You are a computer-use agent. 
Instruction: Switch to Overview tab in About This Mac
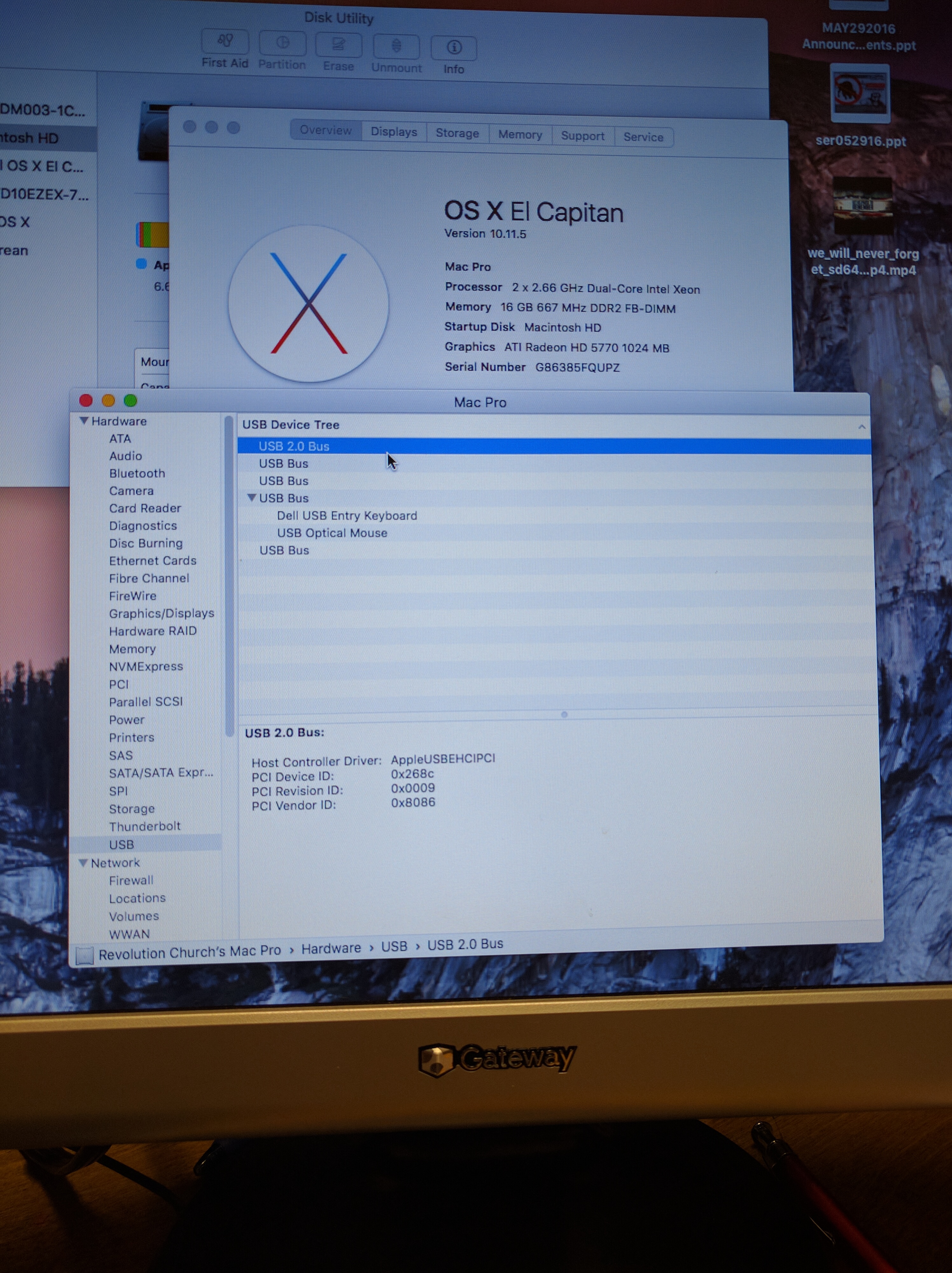point(325,130)
